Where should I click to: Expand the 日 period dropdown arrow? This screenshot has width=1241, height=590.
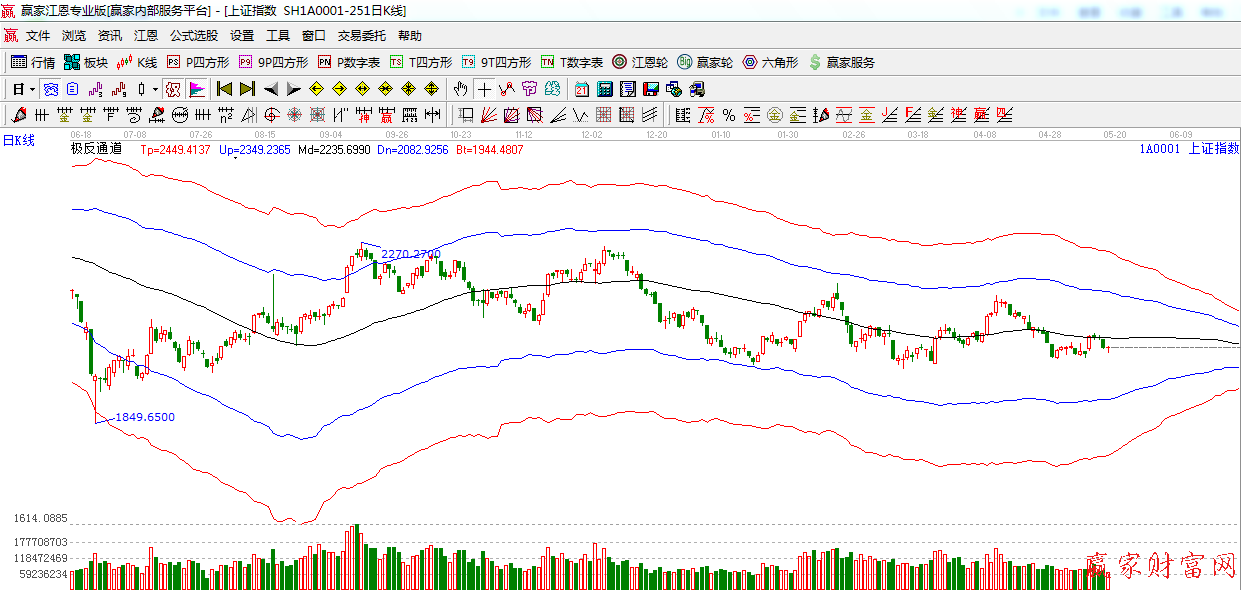coord(32,89)
